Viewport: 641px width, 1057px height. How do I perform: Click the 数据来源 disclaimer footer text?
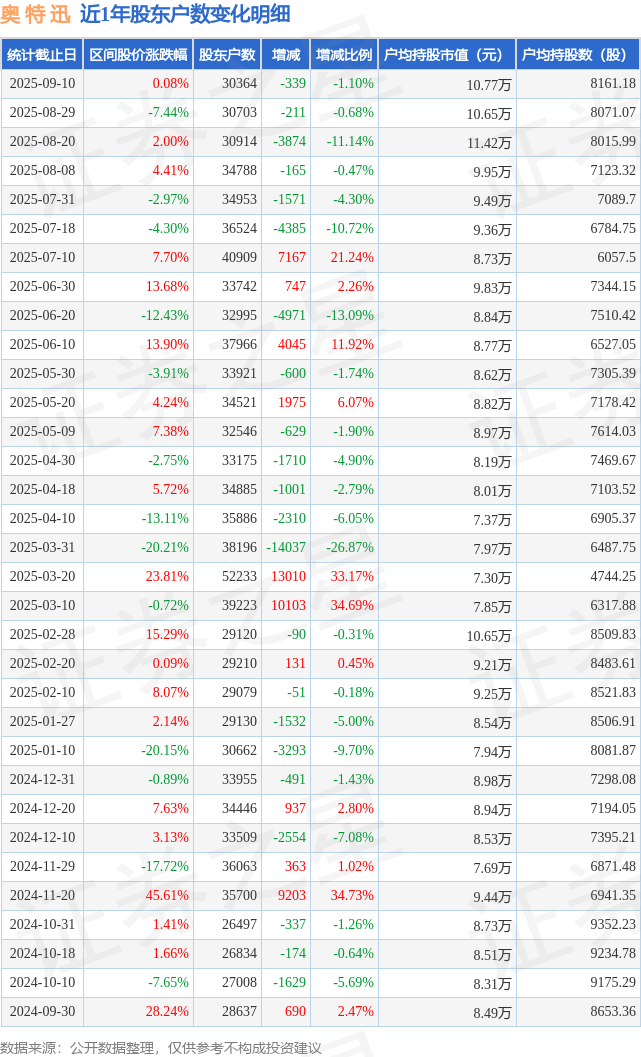point(161,1047)
